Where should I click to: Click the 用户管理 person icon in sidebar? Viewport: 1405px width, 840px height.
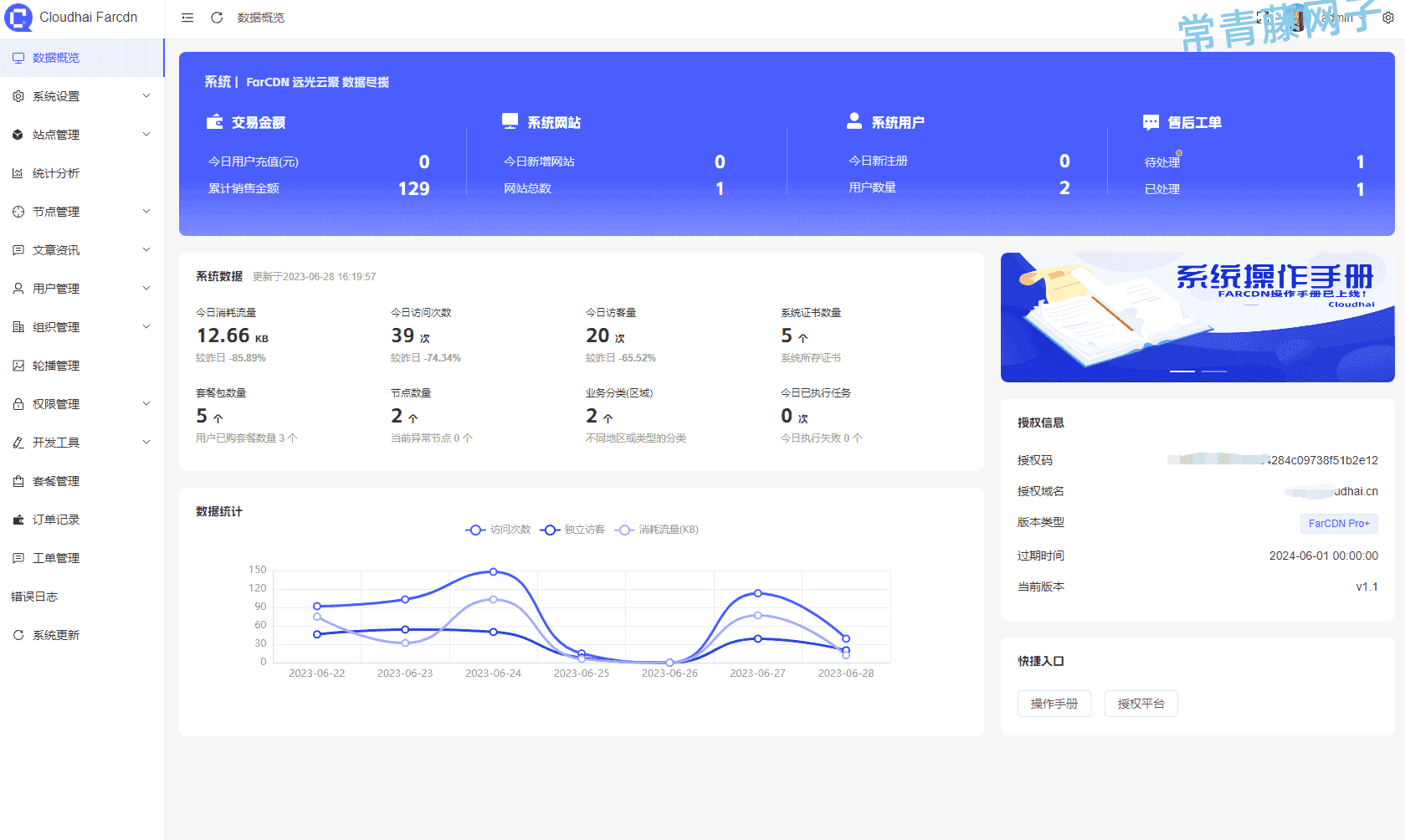tap(18, 289)
